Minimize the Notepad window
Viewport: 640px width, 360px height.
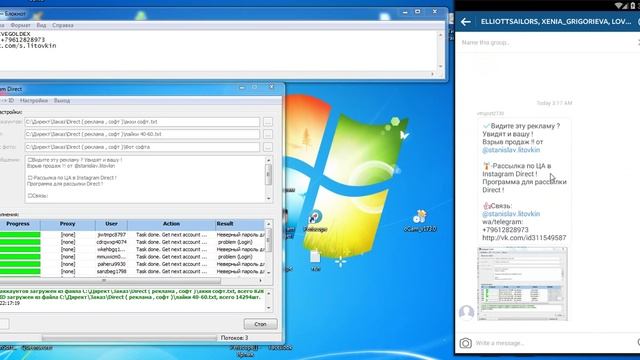(405, 12)
